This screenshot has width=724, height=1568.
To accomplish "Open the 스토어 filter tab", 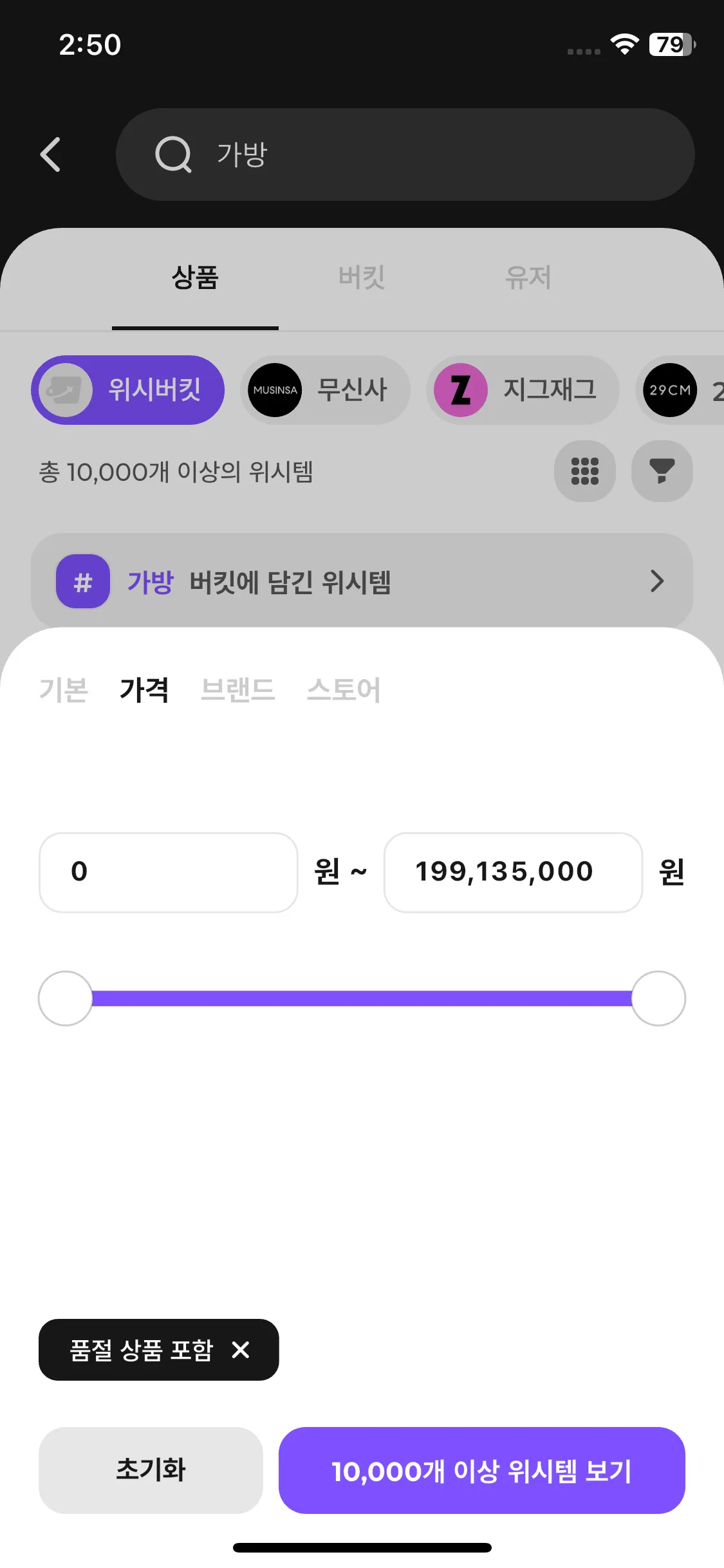I will tap(344, 690).
